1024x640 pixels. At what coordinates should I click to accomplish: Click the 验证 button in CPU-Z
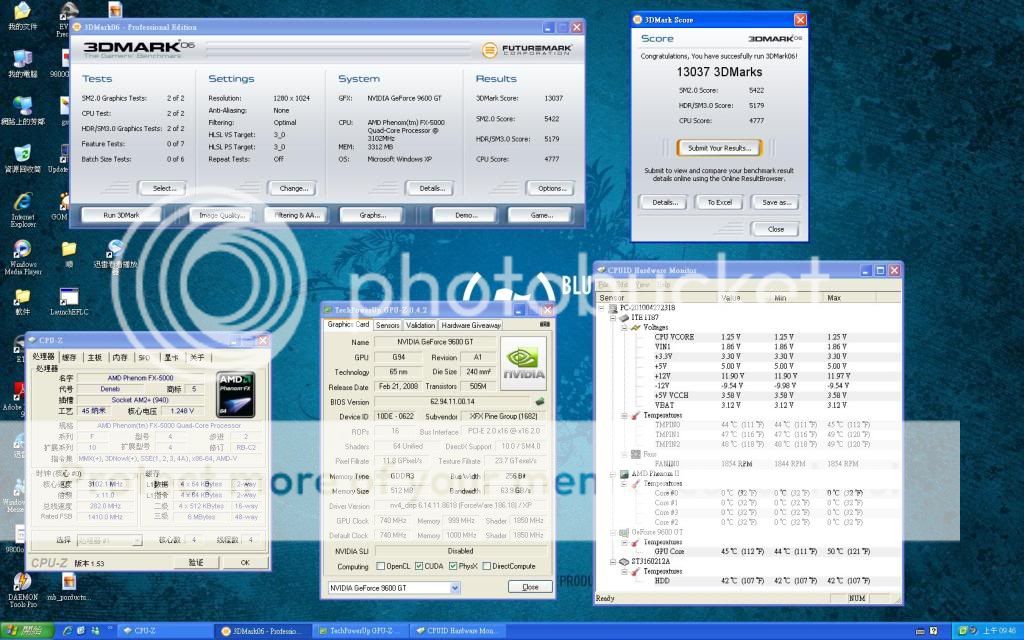[x=196, y=562]
